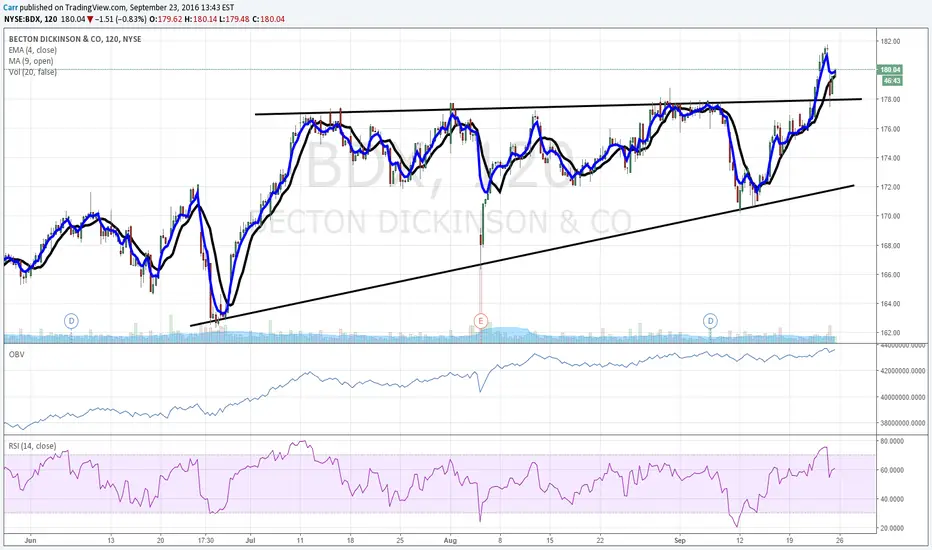Click the 166.00 price axis label

(x=890, y=275)
